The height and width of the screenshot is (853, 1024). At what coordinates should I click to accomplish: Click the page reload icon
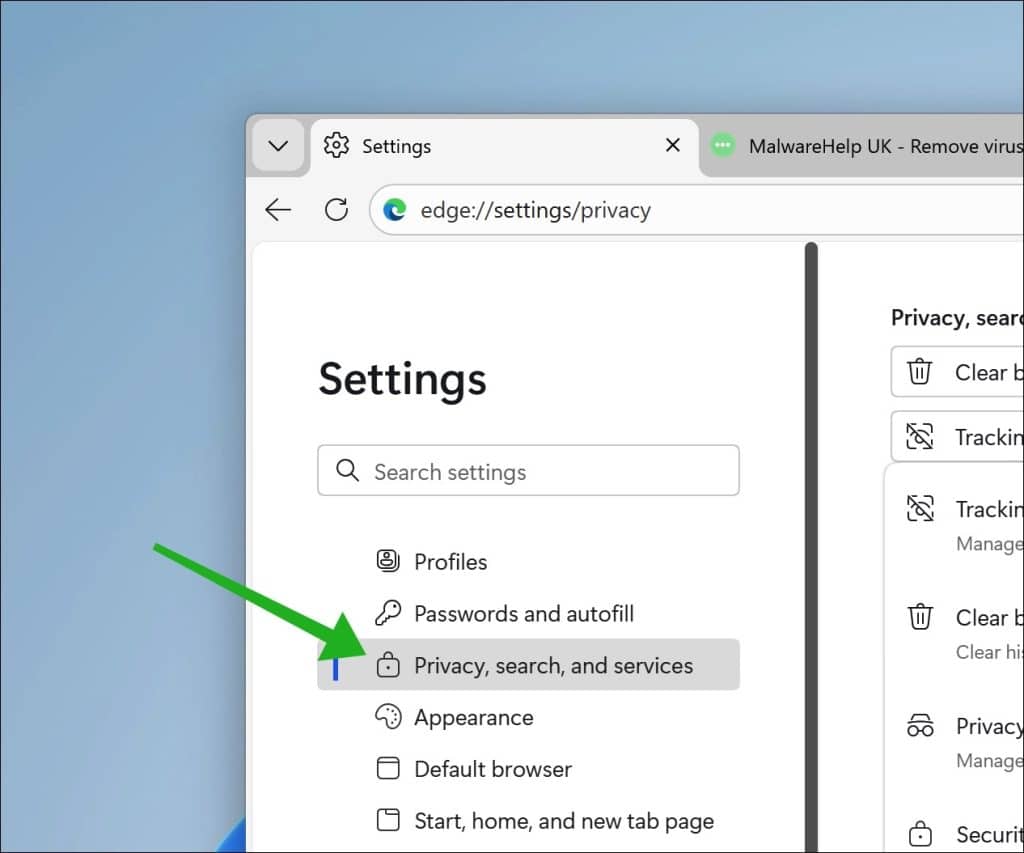coord(337,210)
